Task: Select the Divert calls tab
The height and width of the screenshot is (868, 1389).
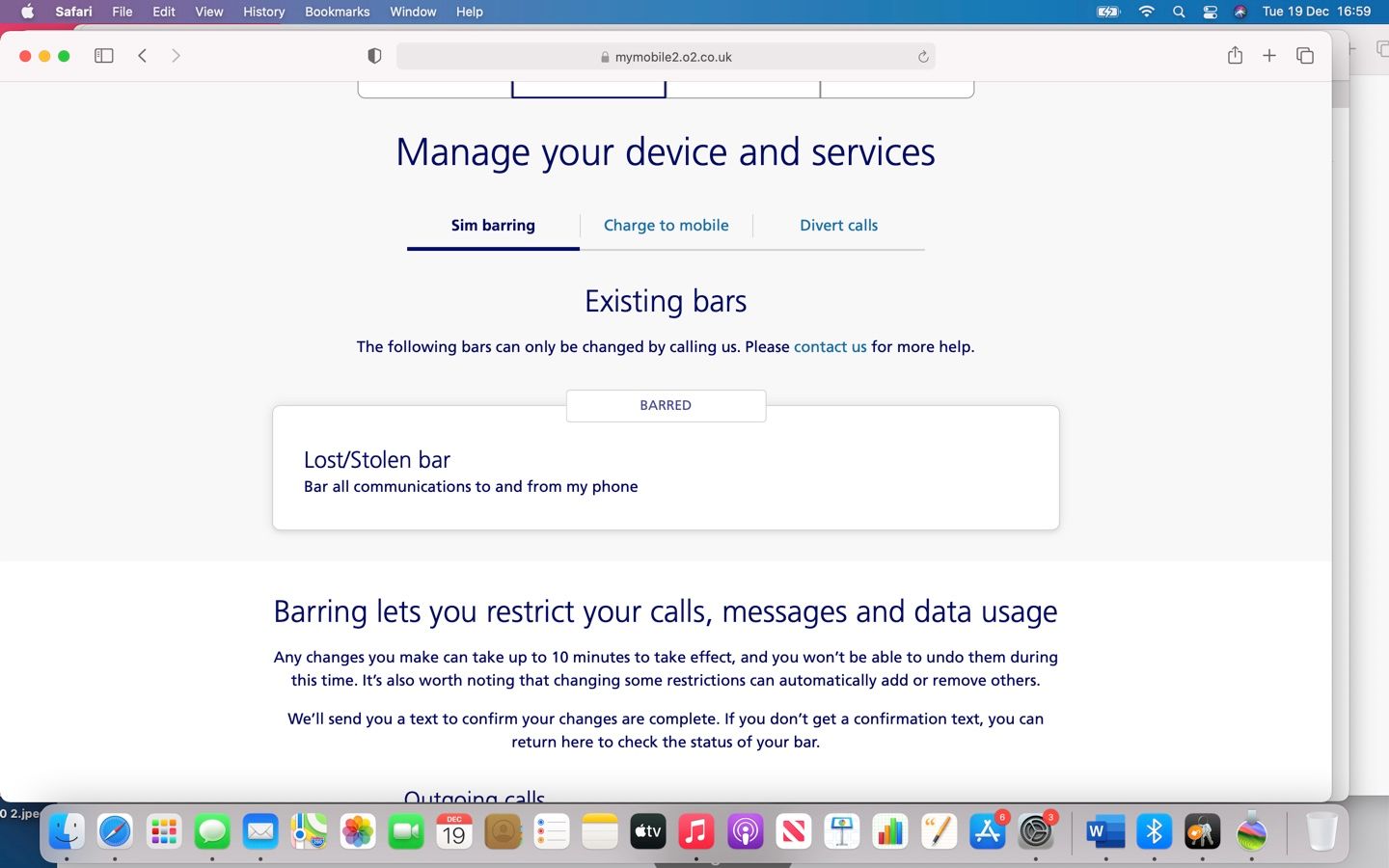Action: click(838, 225)
